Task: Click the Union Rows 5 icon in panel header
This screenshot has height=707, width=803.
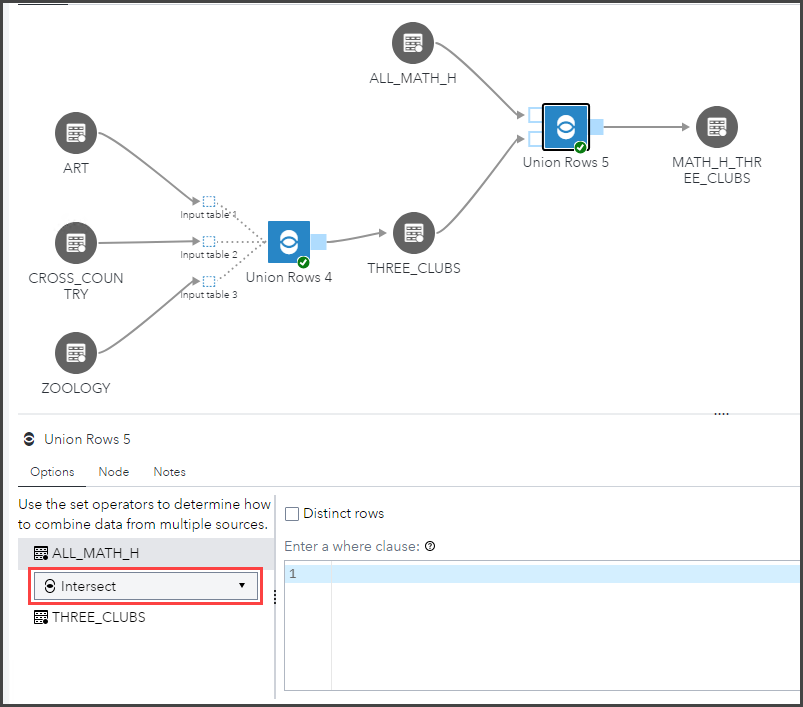Action: coord(31,438)
